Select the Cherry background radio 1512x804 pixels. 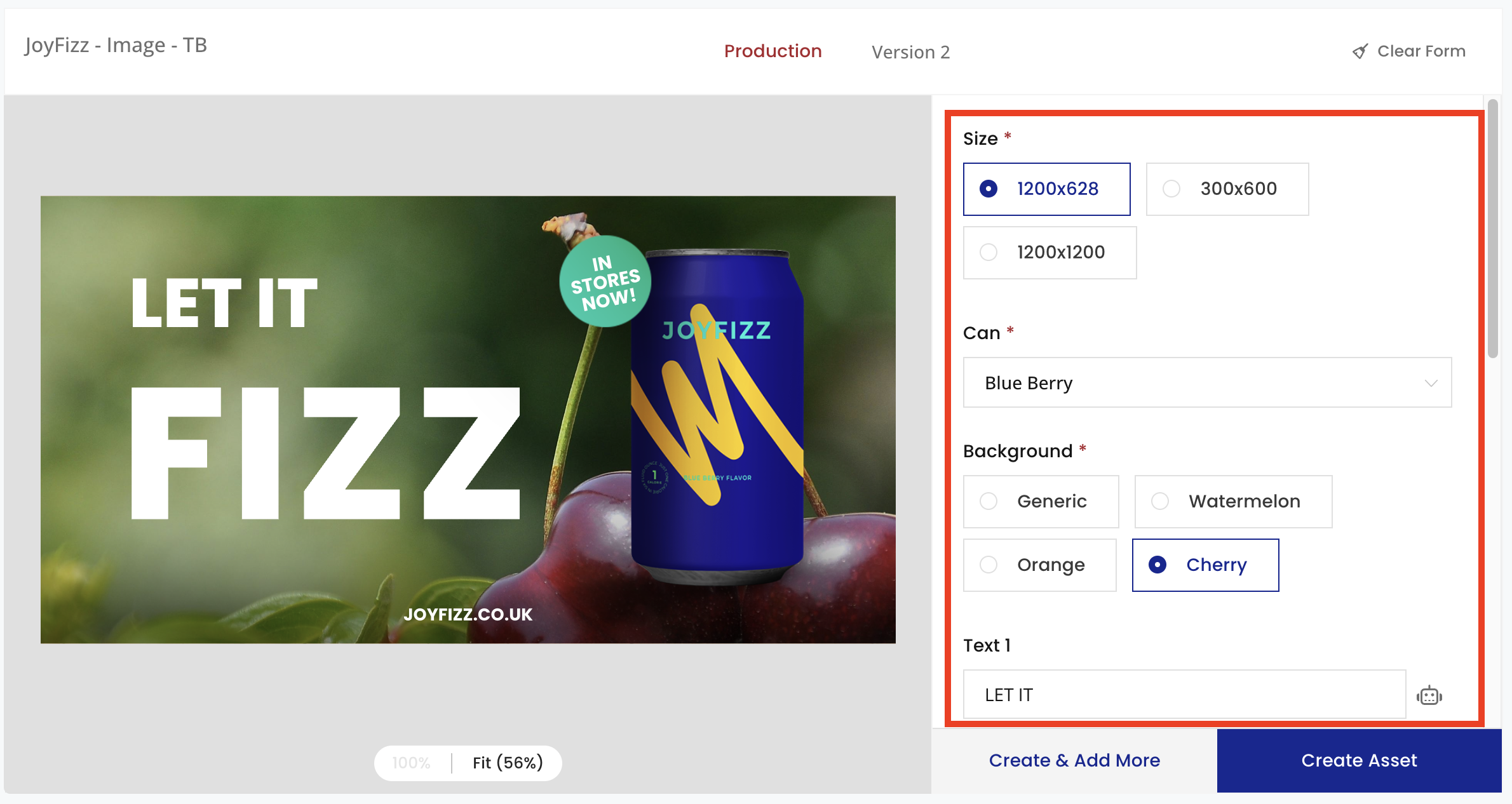[x=1158, y=565]
